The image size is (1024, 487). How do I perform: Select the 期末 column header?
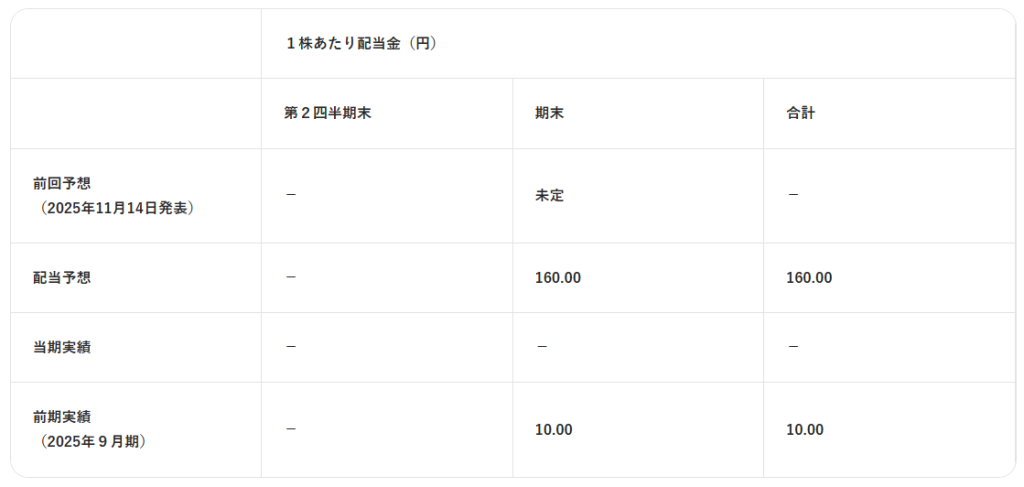click(549, 113)
